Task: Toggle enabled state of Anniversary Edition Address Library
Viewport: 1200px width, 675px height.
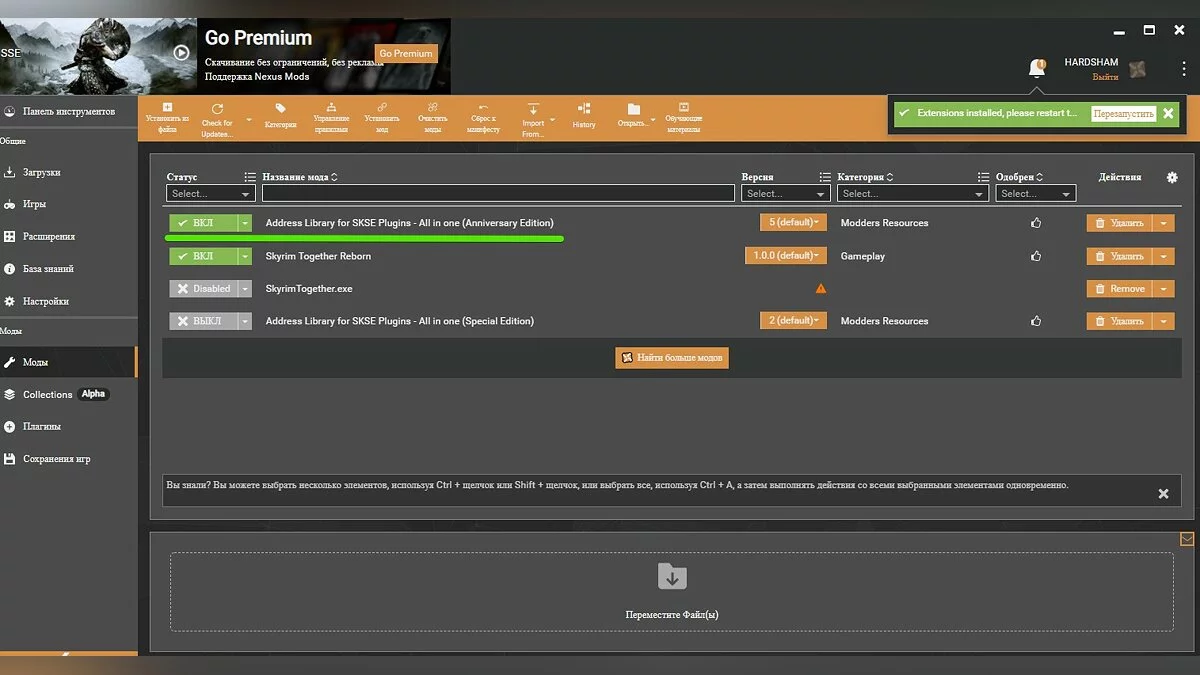Action: point(202,223)
